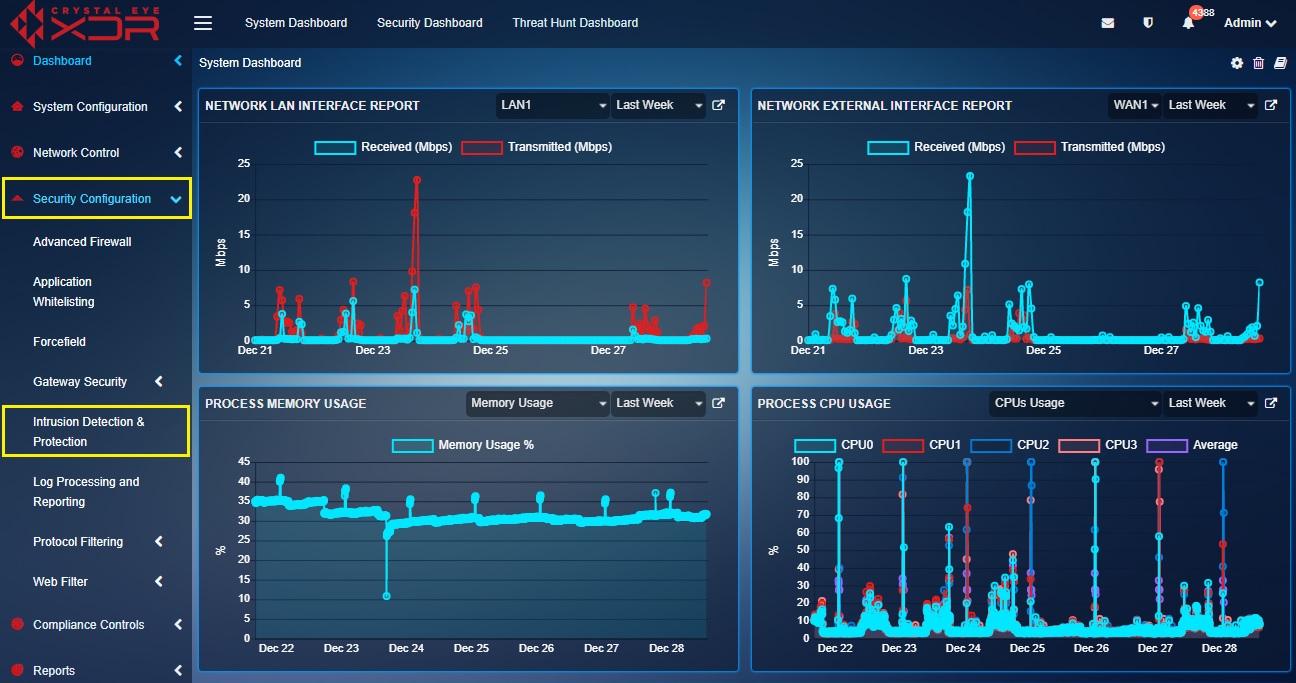
Task: Open Application Whitelisting menu item
Action: (64, 292)
